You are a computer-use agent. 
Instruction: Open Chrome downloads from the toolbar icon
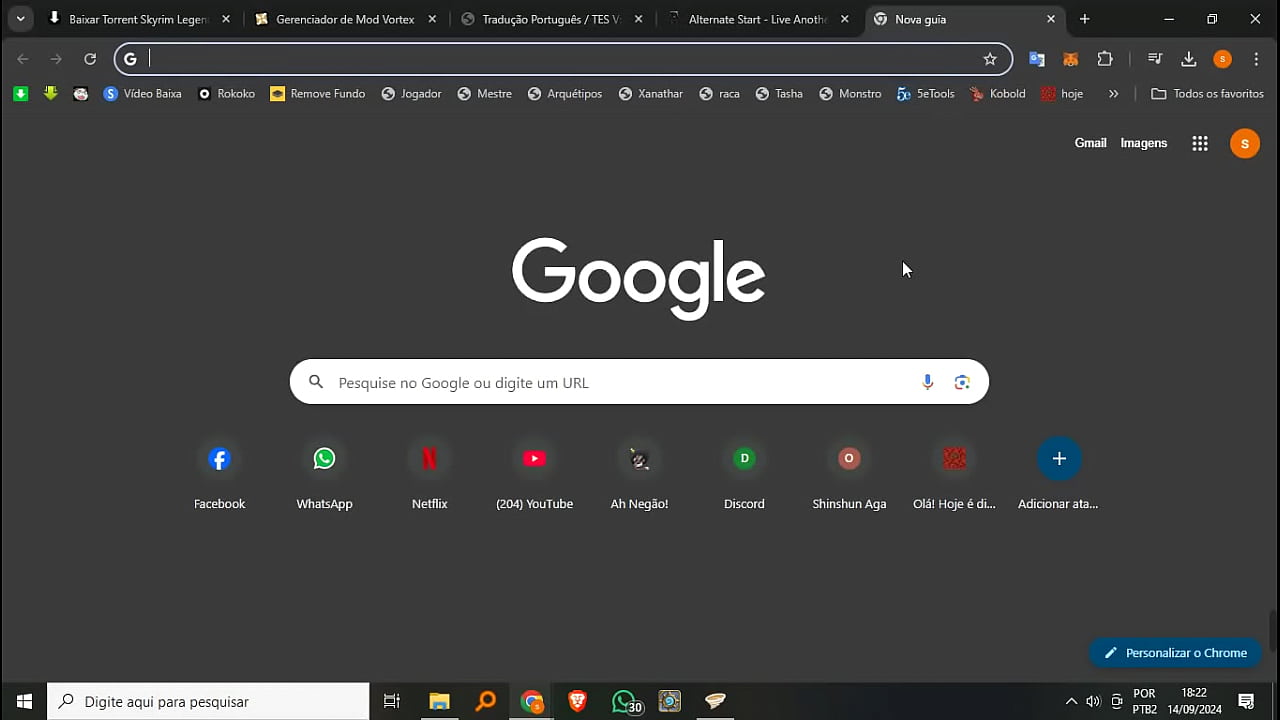pyautogui.click(x=1189, y=59)
